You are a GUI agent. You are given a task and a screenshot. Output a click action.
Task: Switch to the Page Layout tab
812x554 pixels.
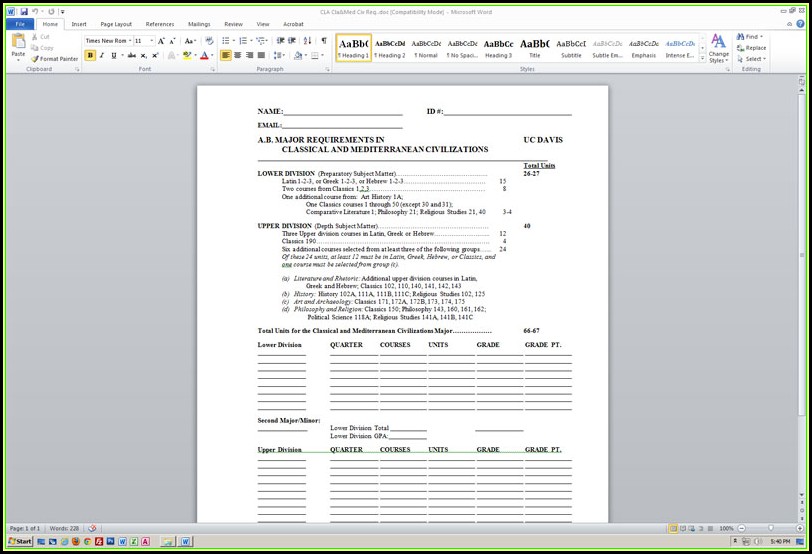[115, 24]
